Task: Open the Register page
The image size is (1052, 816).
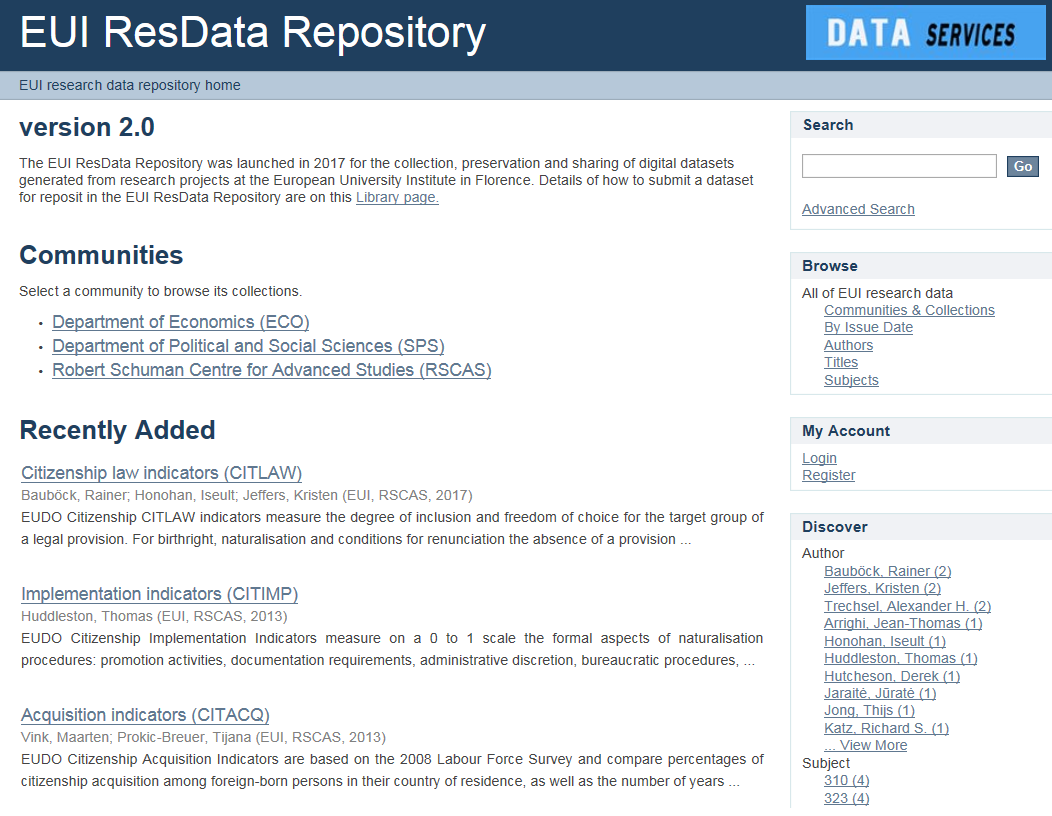Action: (x=828, y=475)
